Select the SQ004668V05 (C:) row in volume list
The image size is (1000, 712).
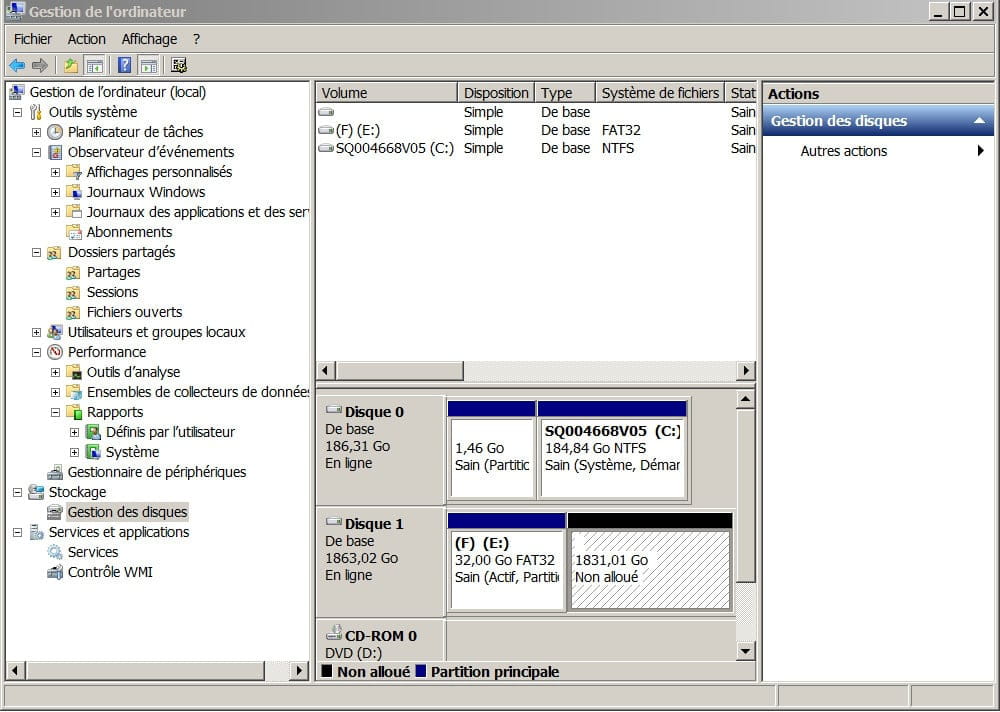tap(536, 148)
